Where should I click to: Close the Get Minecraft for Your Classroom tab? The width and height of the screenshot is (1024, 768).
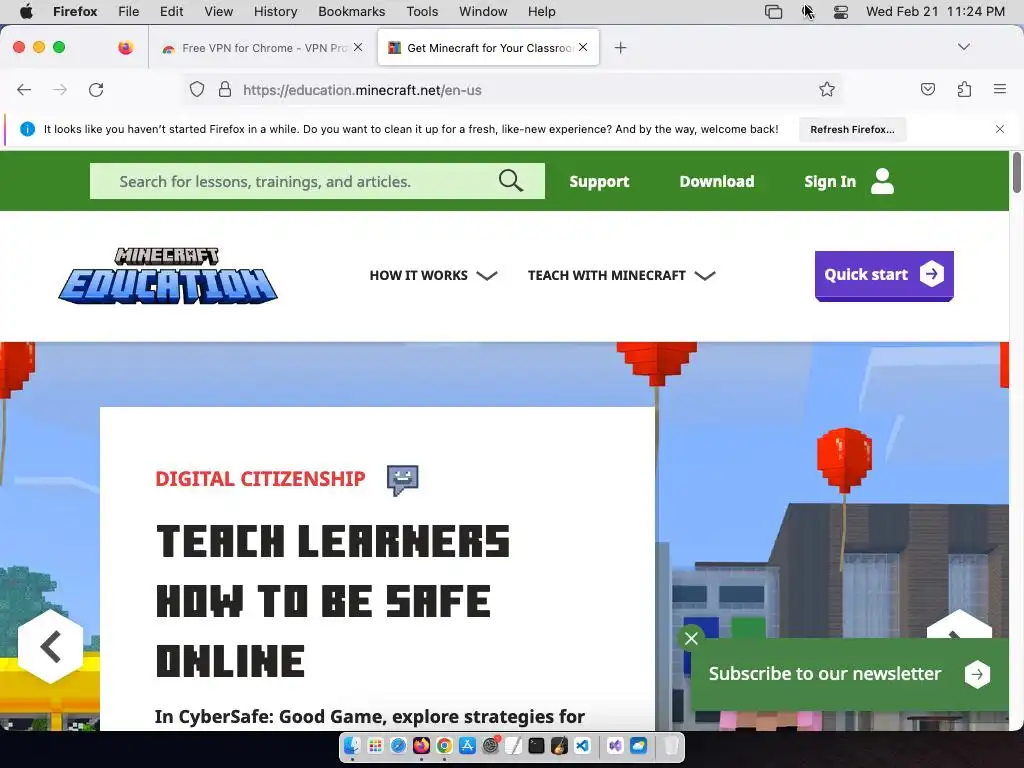click(x=583, y=47)
